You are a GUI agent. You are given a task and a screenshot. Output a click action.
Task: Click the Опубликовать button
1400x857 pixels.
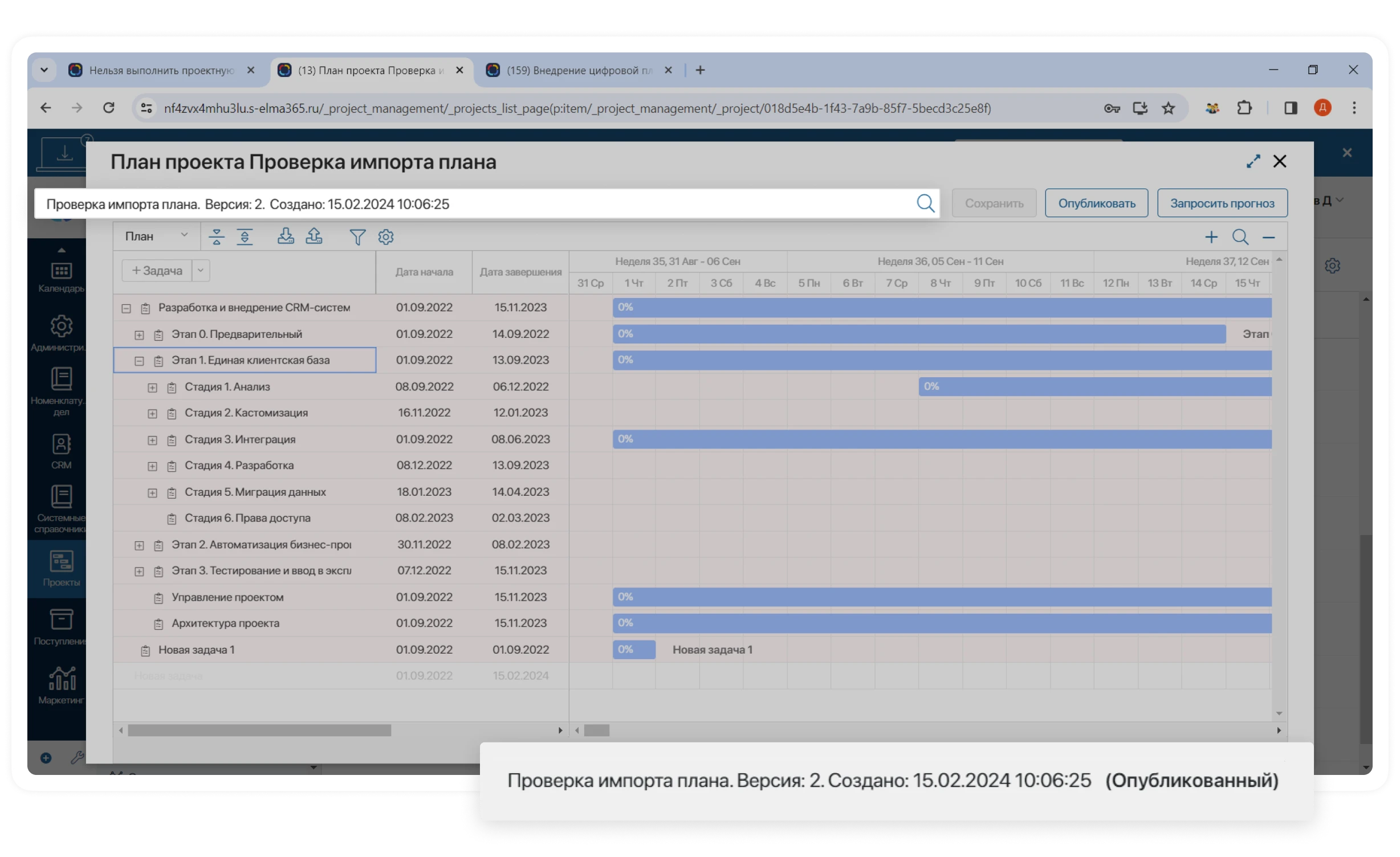(x=1096, y=203)
